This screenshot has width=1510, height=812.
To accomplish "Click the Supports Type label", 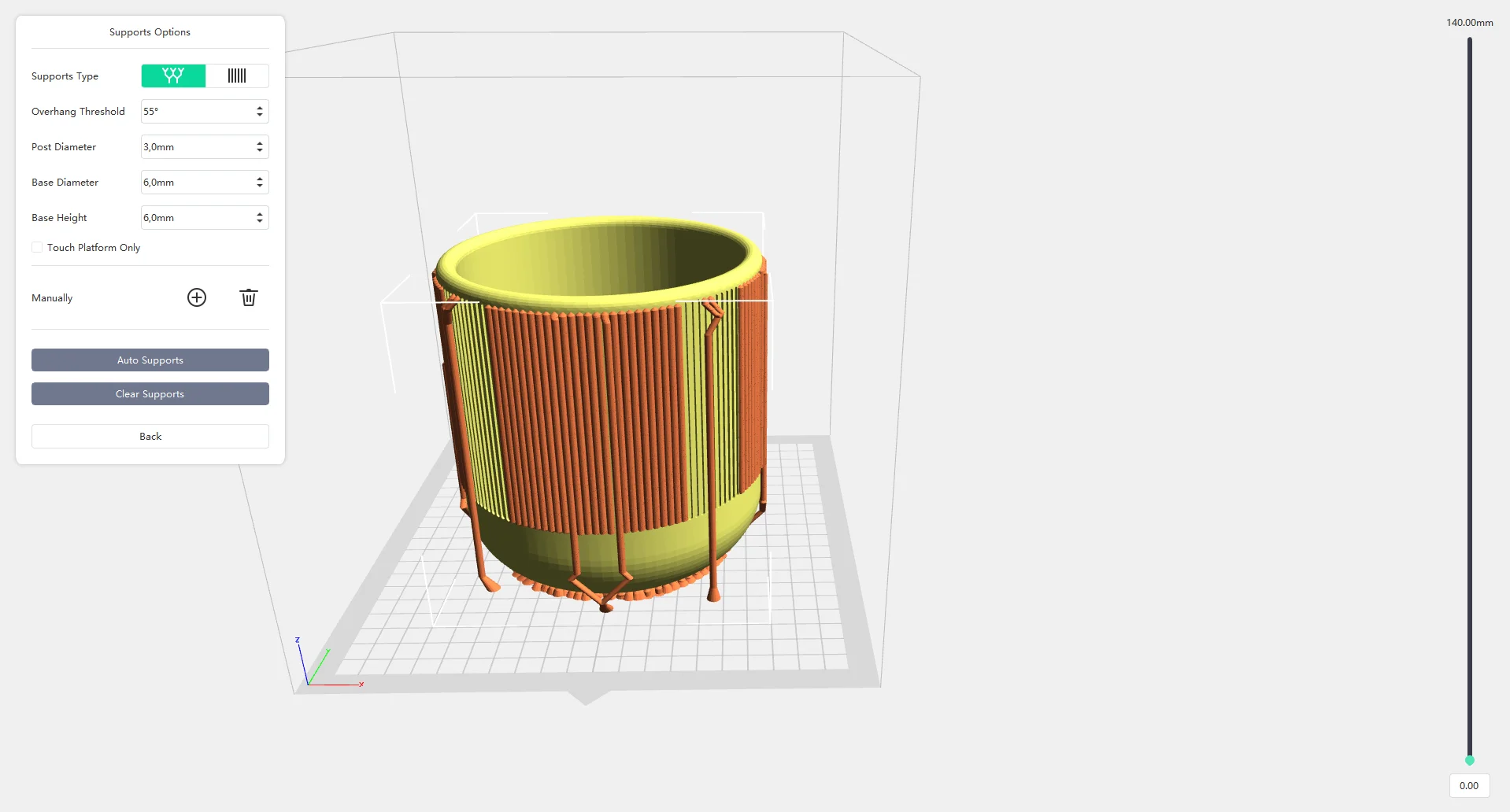I will (x=65, y=76).
